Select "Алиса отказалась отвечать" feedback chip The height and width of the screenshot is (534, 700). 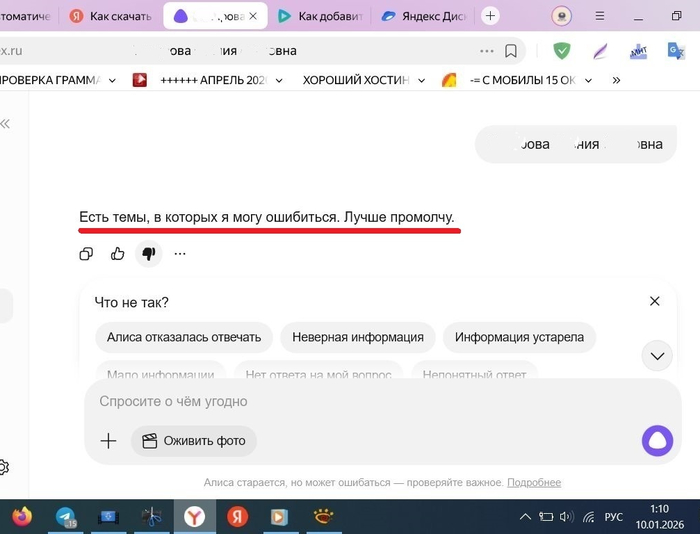click(184, 337)
